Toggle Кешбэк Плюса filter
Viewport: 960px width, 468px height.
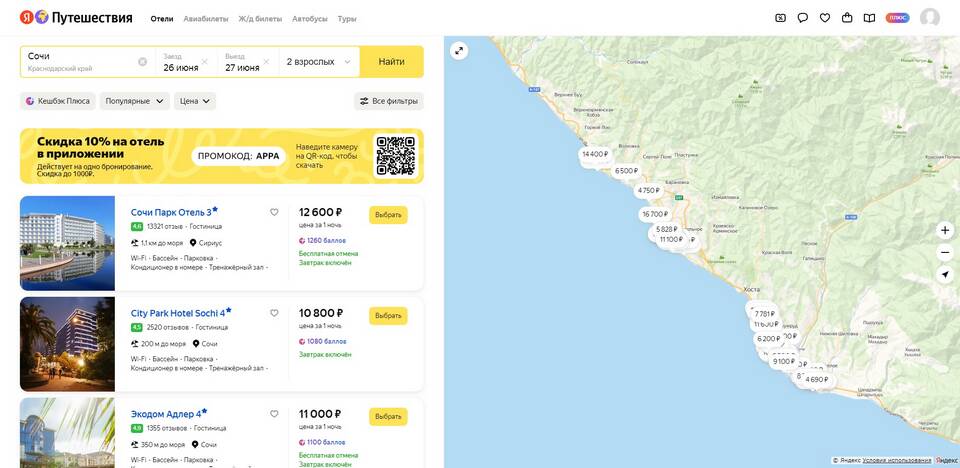coord(58,101)
